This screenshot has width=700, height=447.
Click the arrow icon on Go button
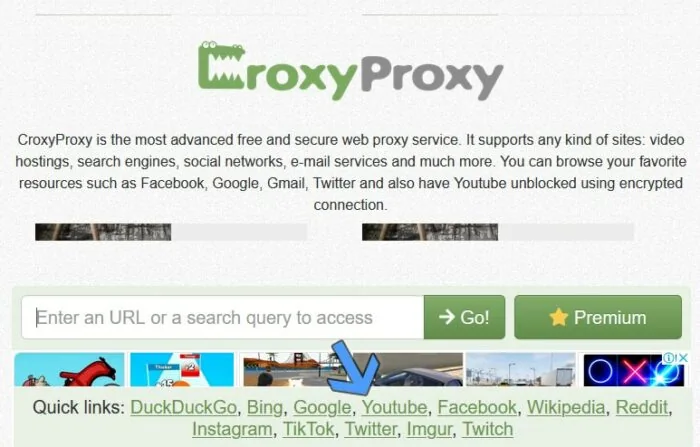(x=447, y=317)
